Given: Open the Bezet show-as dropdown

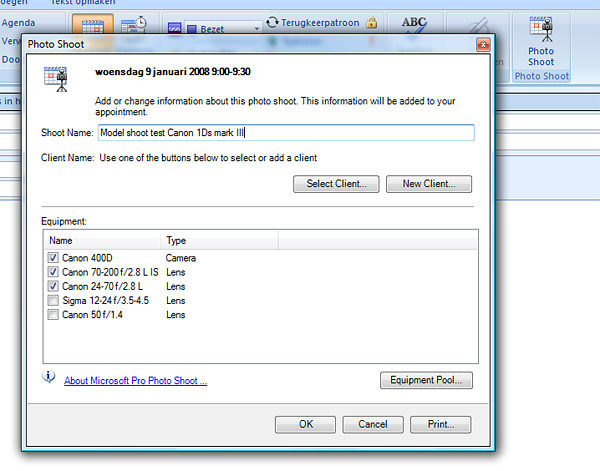Looking at the screenshot, I should 257,29.
